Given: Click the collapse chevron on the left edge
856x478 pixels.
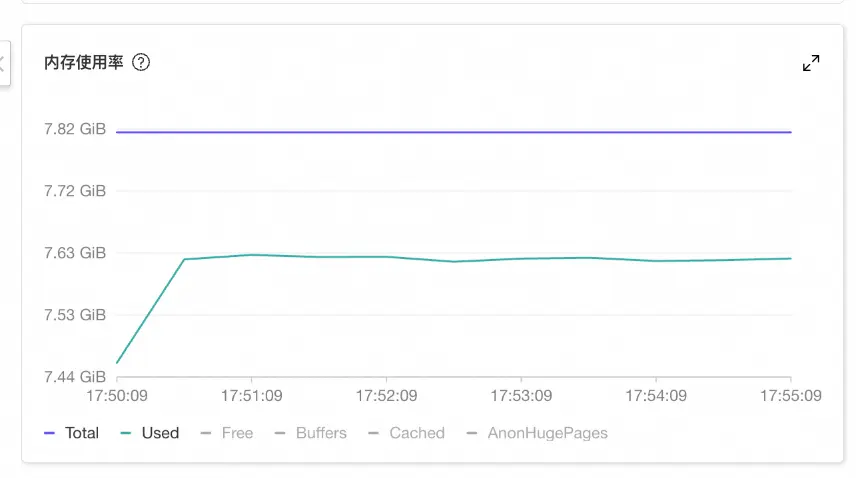Looking at the screenshot, I should pos(3,64).
